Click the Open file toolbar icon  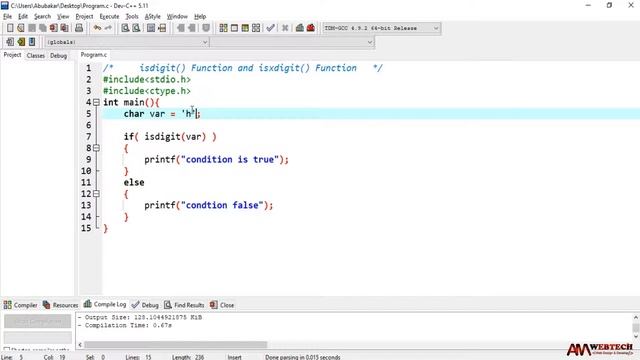(21, 28)
